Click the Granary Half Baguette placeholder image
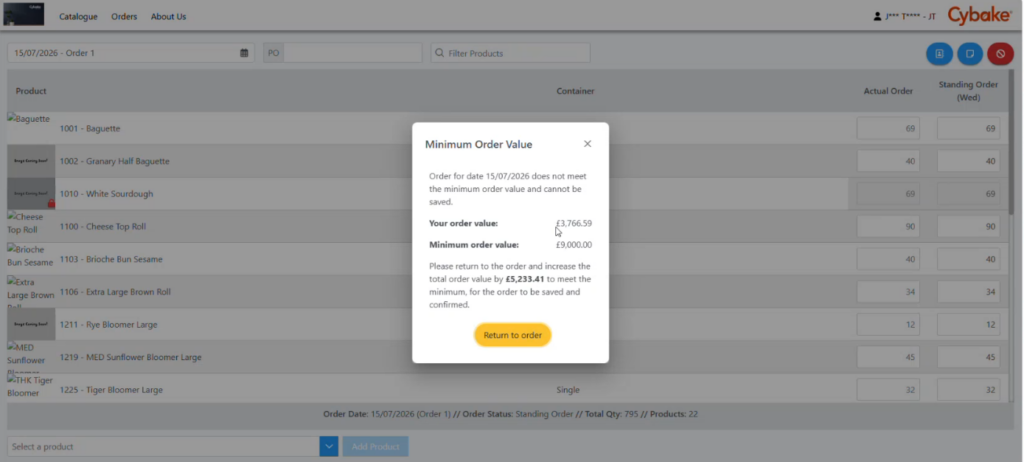This screenshot has height=462, width=1024. 31,161
